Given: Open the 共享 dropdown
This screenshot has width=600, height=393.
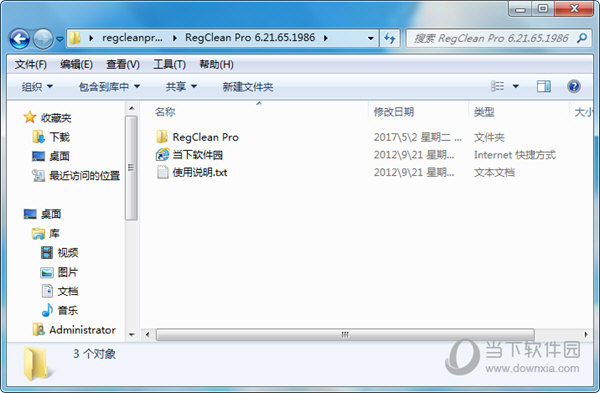Looking at the screenshot, I should [181, 87].
